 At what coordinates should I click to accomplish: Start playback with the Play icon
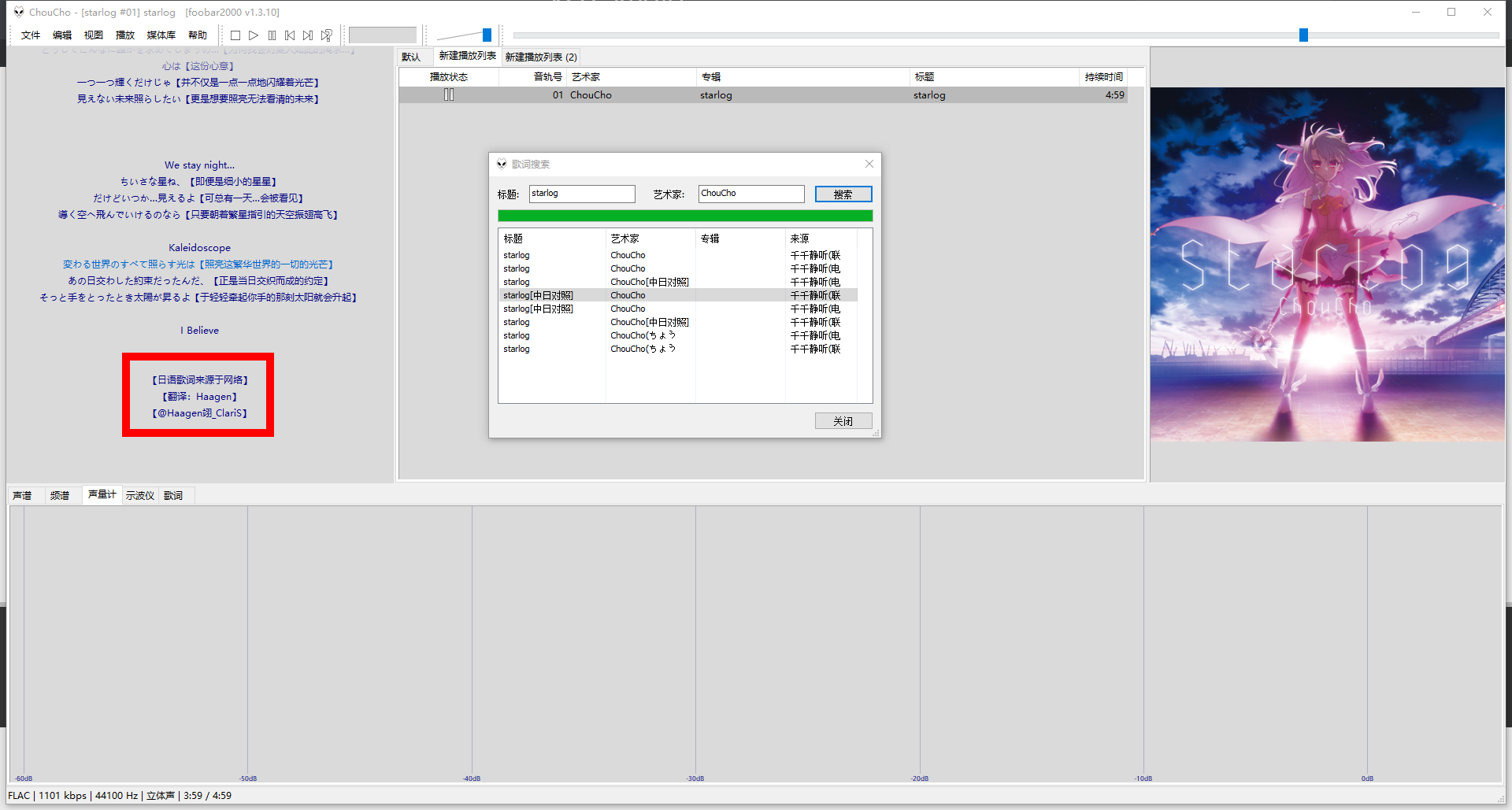[x=254, y=35]
